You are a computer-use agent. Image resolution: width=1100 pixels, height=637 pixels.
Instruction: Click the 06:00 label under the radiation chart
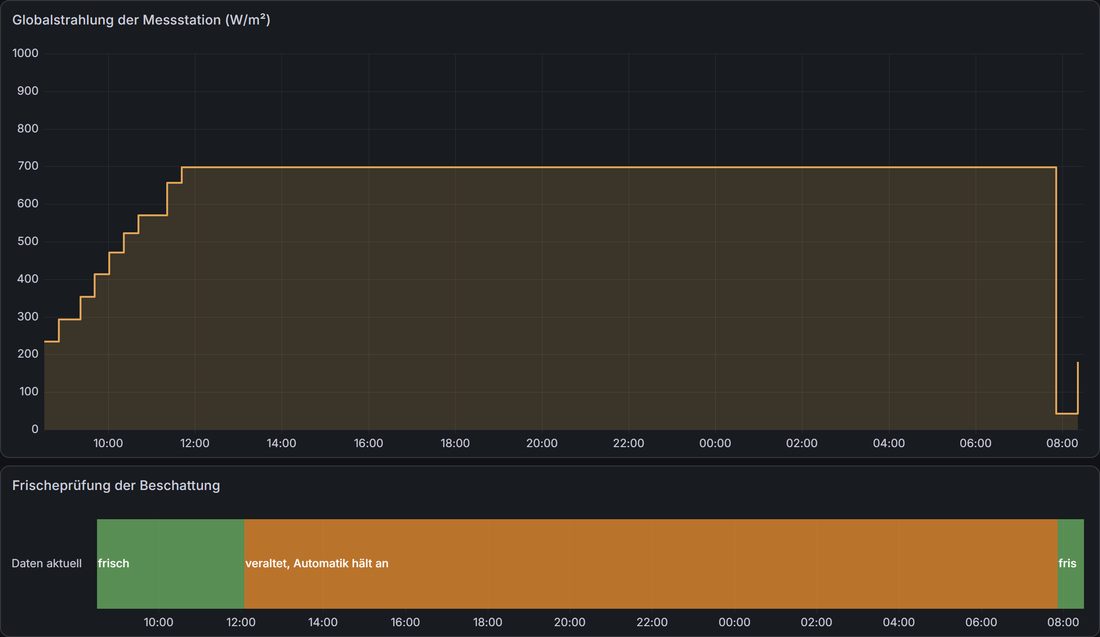975,443
